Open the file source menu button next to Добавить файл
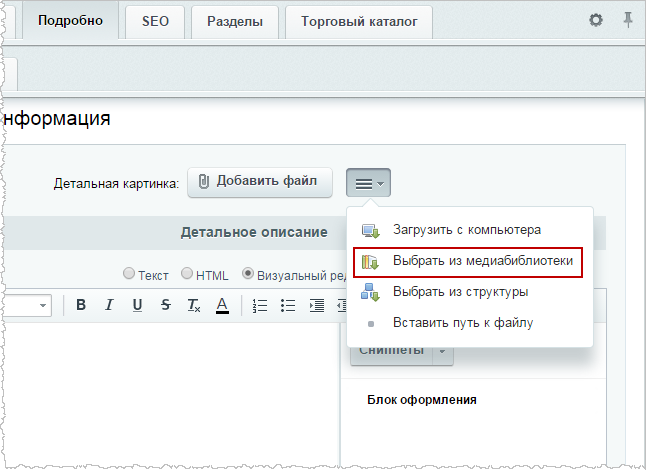647x473 pixels. point(368,183)
